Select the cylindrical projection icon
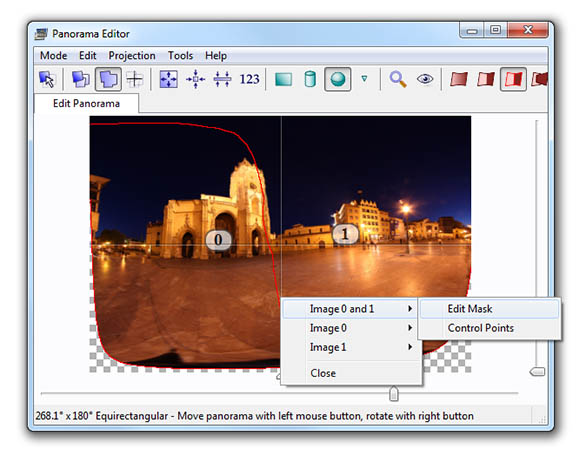Image resolution: width=586 pixels, height=463 pixels. point(310,79)
